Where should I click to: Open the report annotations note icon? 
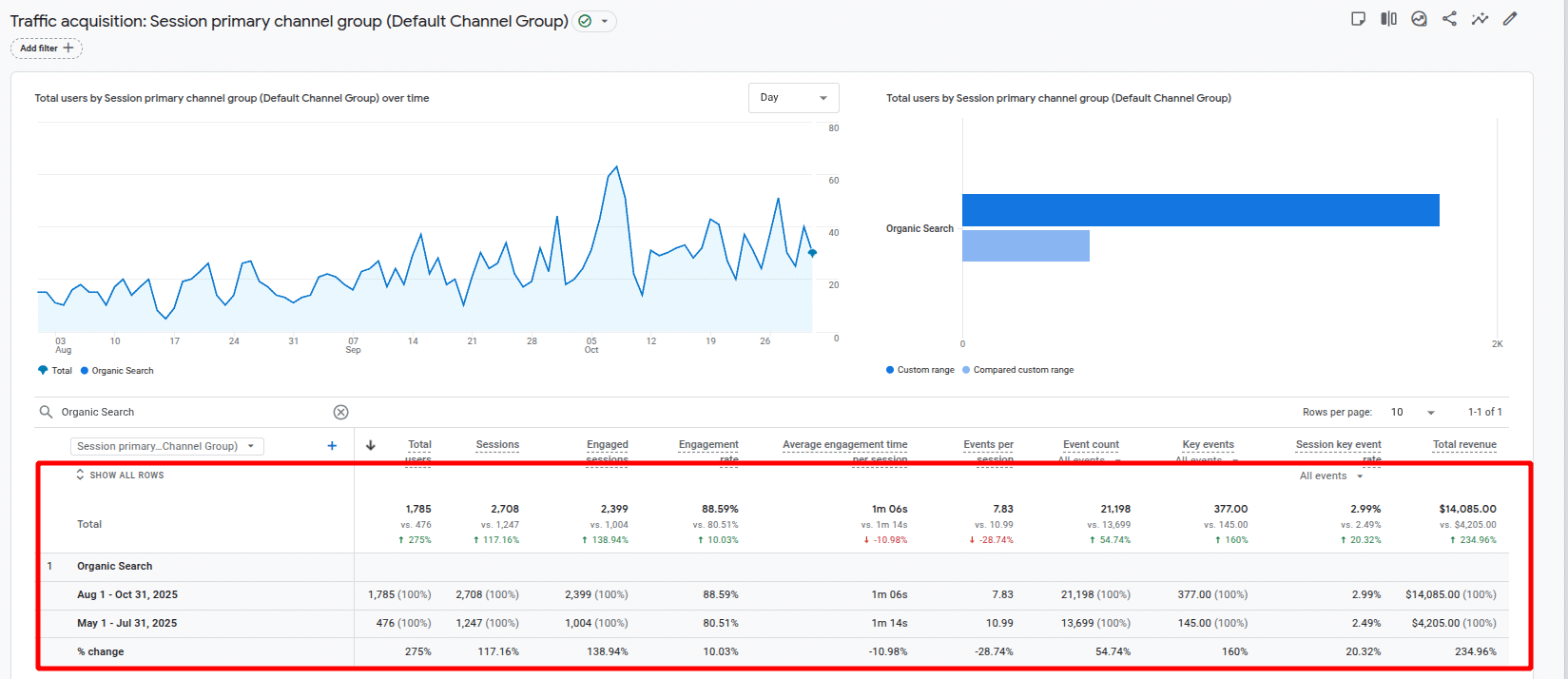(1358, 19)
